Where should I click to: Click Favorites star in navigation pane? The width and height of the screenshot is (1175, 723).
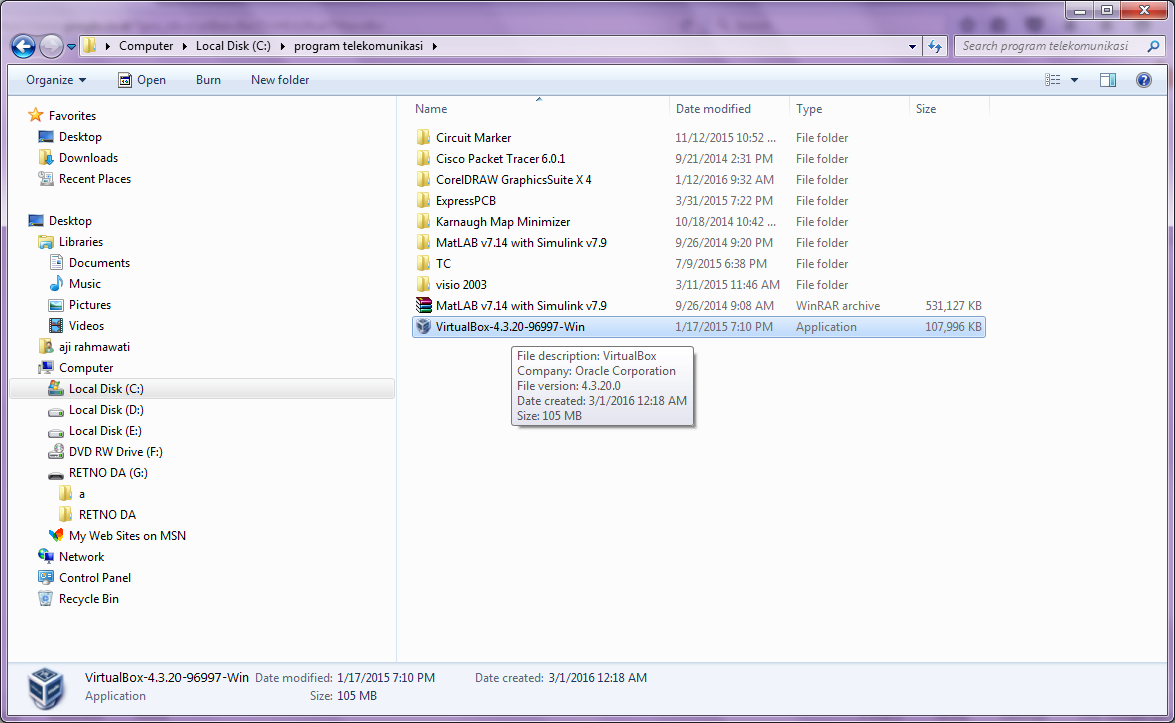click(35, 115)
